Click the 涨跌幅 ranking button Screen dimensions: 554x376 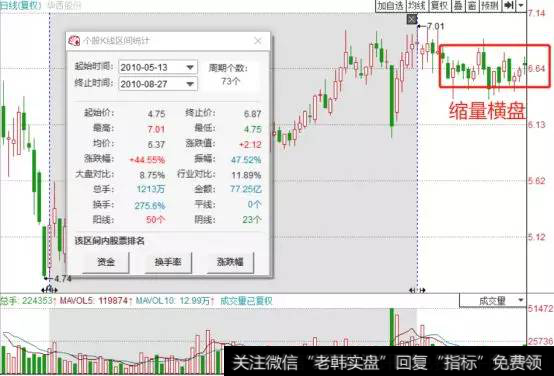point(230,262)
